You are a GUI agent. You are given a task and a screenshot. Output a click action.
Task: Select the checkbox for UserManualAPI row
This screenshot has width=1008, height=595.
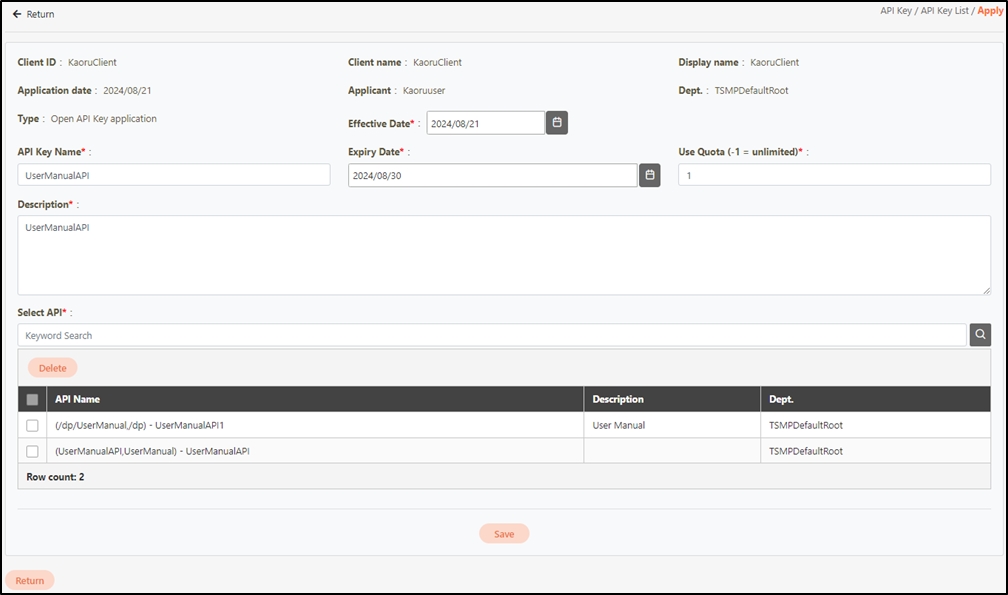[32, 451]
